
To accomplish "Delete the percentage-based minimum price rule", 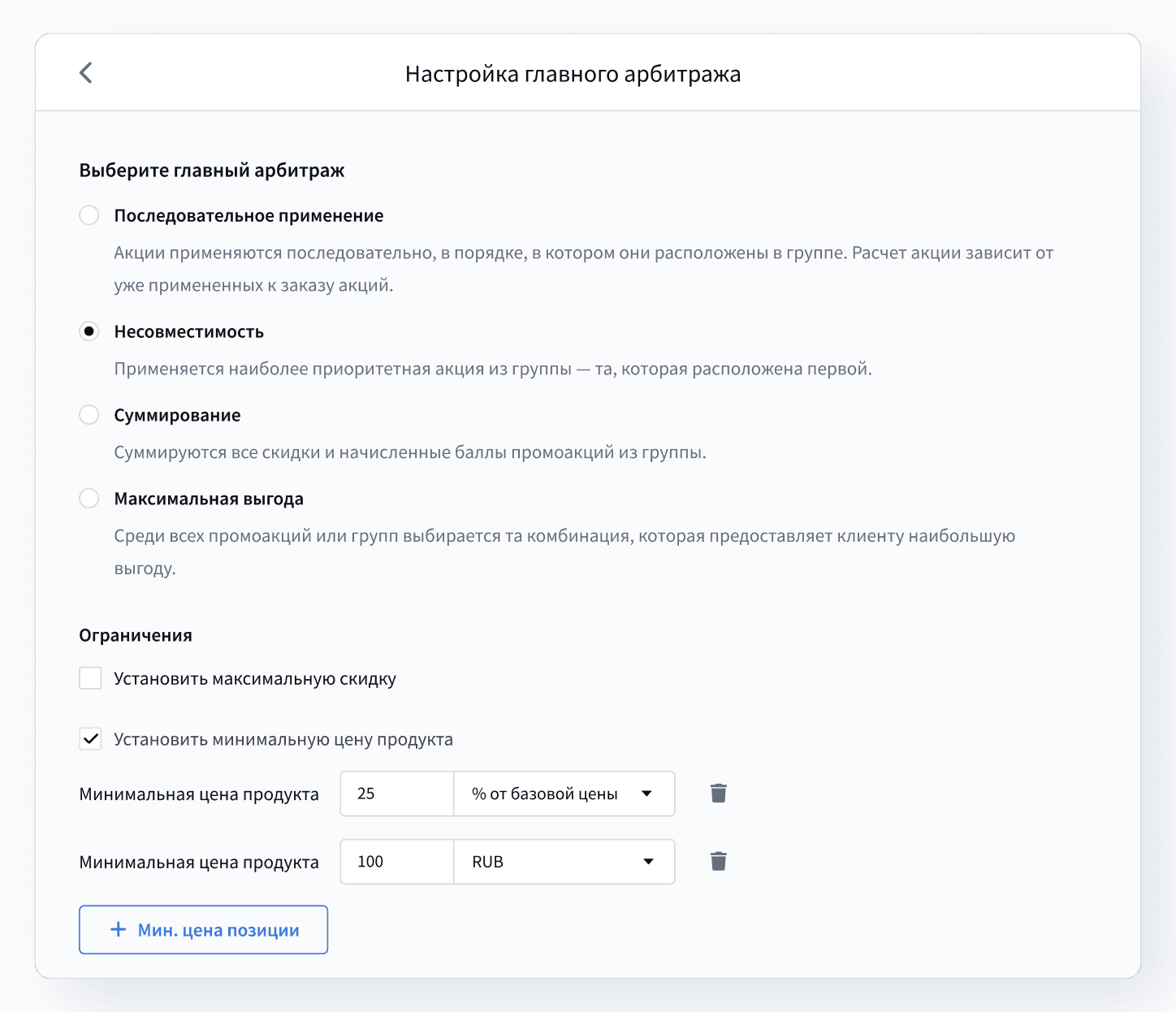I will (x=718, y=794).
